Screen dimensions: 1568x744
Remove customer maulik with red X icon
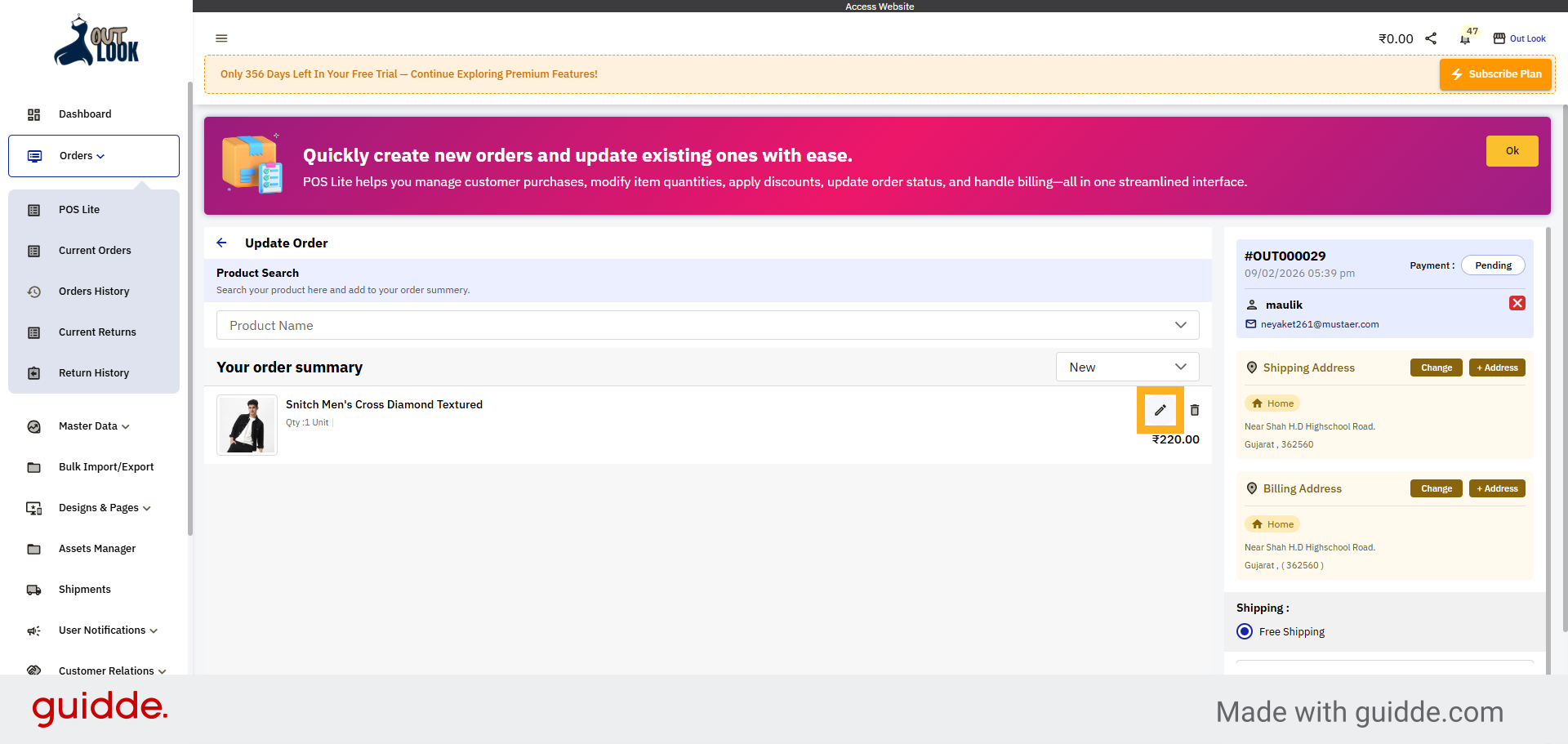tap(1517, 303)
